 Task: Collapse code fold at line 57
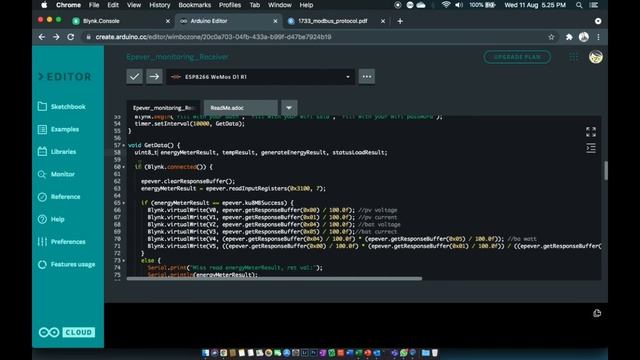tap(124, 145)
